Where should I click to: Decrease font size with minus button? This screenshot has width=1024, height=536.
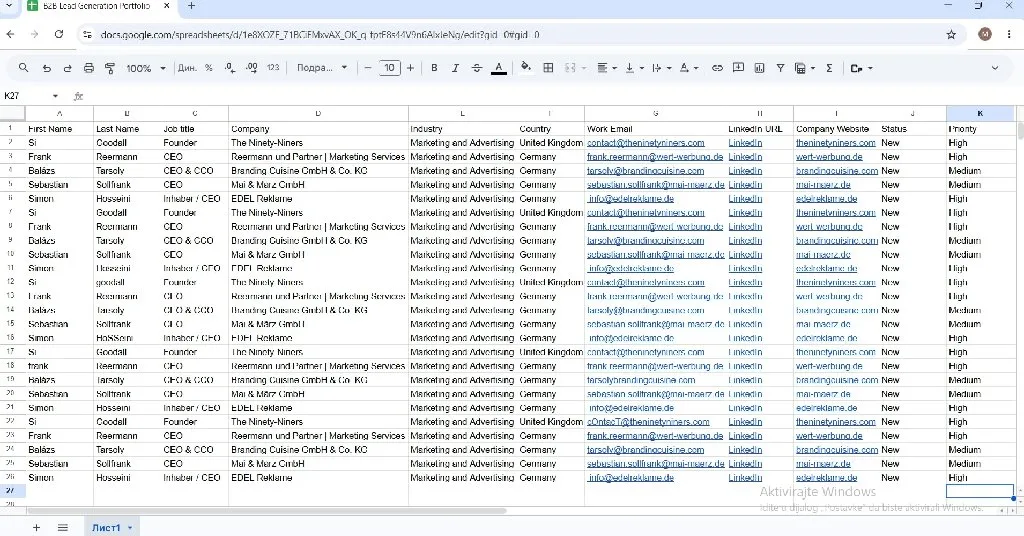tap(368, 68)
